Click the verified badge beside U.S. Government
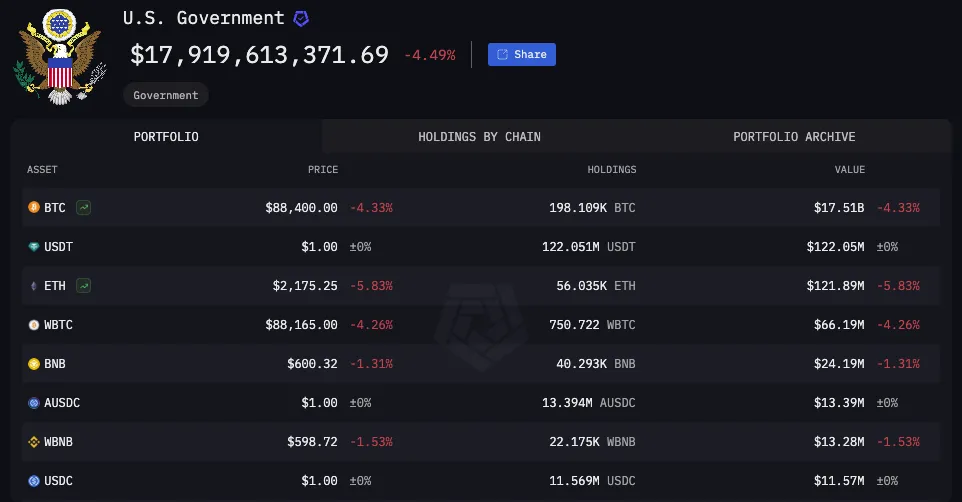Screen dimensions: 962x502 click(x=301, y=19)
